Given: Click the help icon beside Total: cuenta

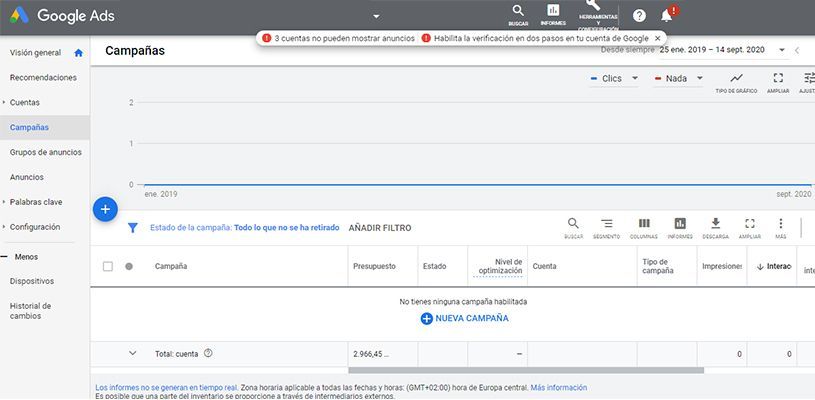Looking at the screenshot, I should (208, 353).
